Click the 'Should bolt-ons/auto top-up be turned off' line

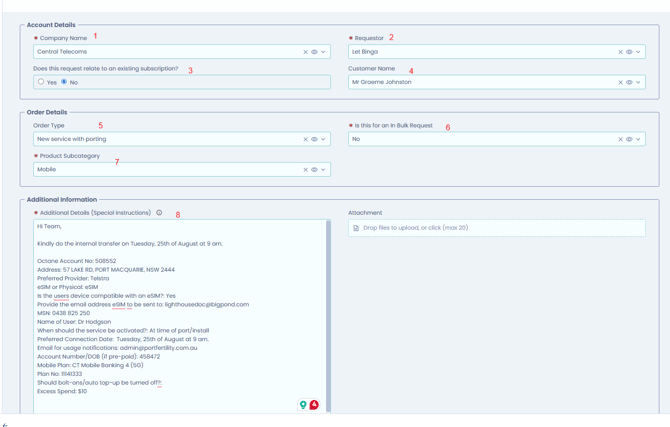pyautogui.click(x=100, y=383)
